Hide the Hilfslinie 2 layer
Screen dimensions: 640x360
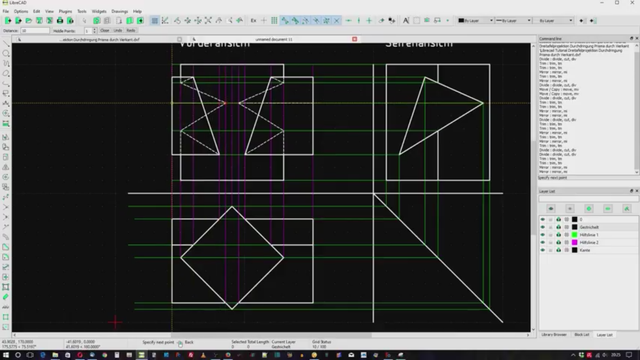[x=542, y=242]
